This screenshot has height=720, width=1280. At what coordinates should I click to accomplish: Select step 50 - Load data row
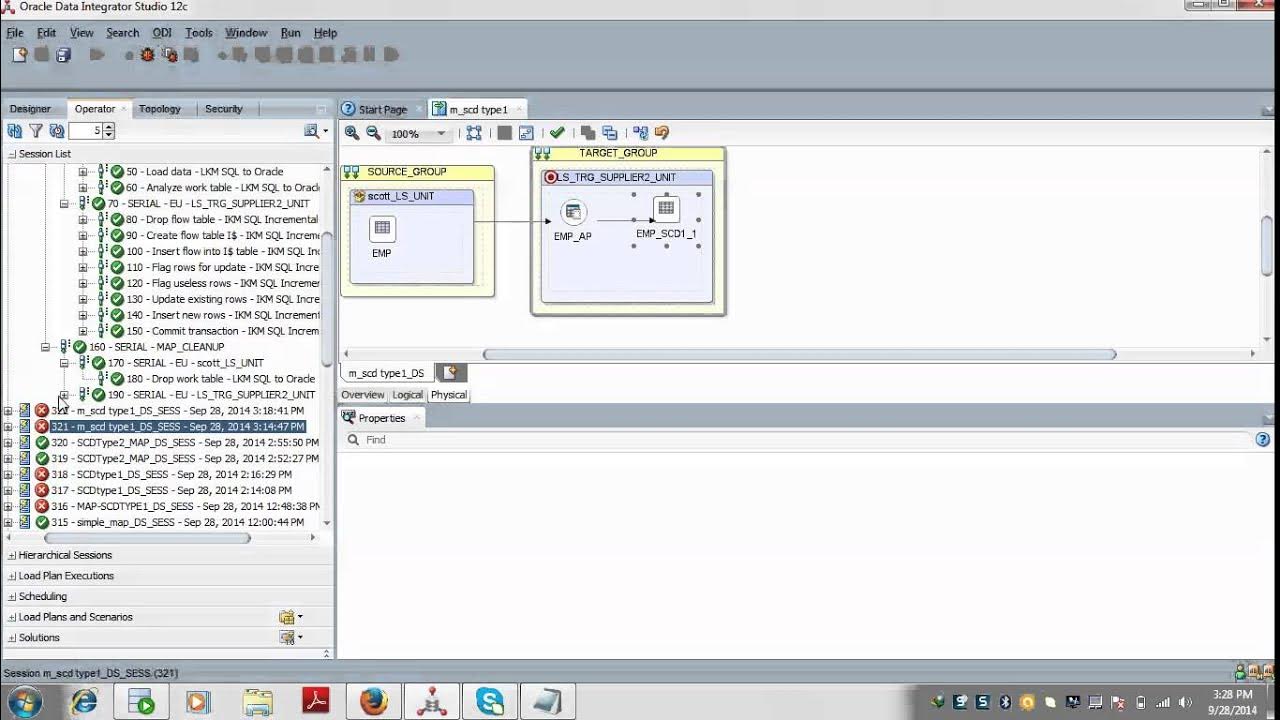point(204,171)
